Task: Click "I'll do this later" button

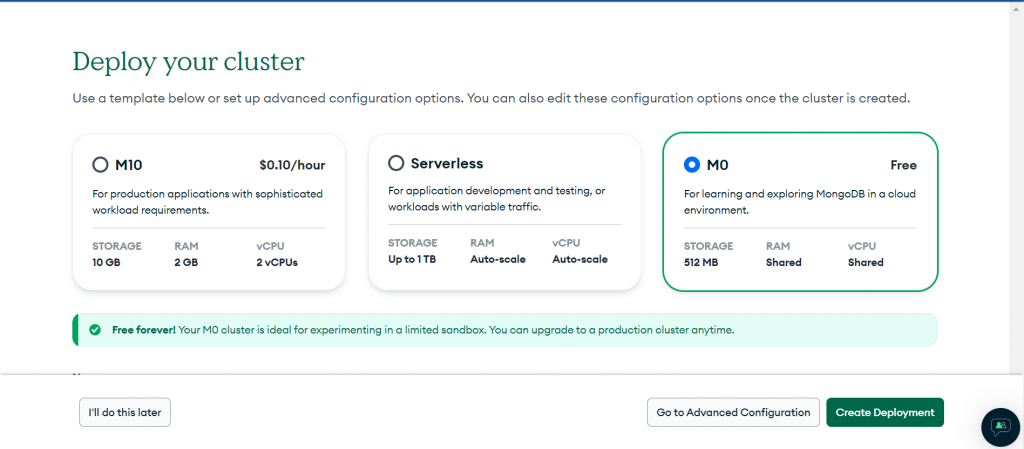Action: click(x=125, y=412)
